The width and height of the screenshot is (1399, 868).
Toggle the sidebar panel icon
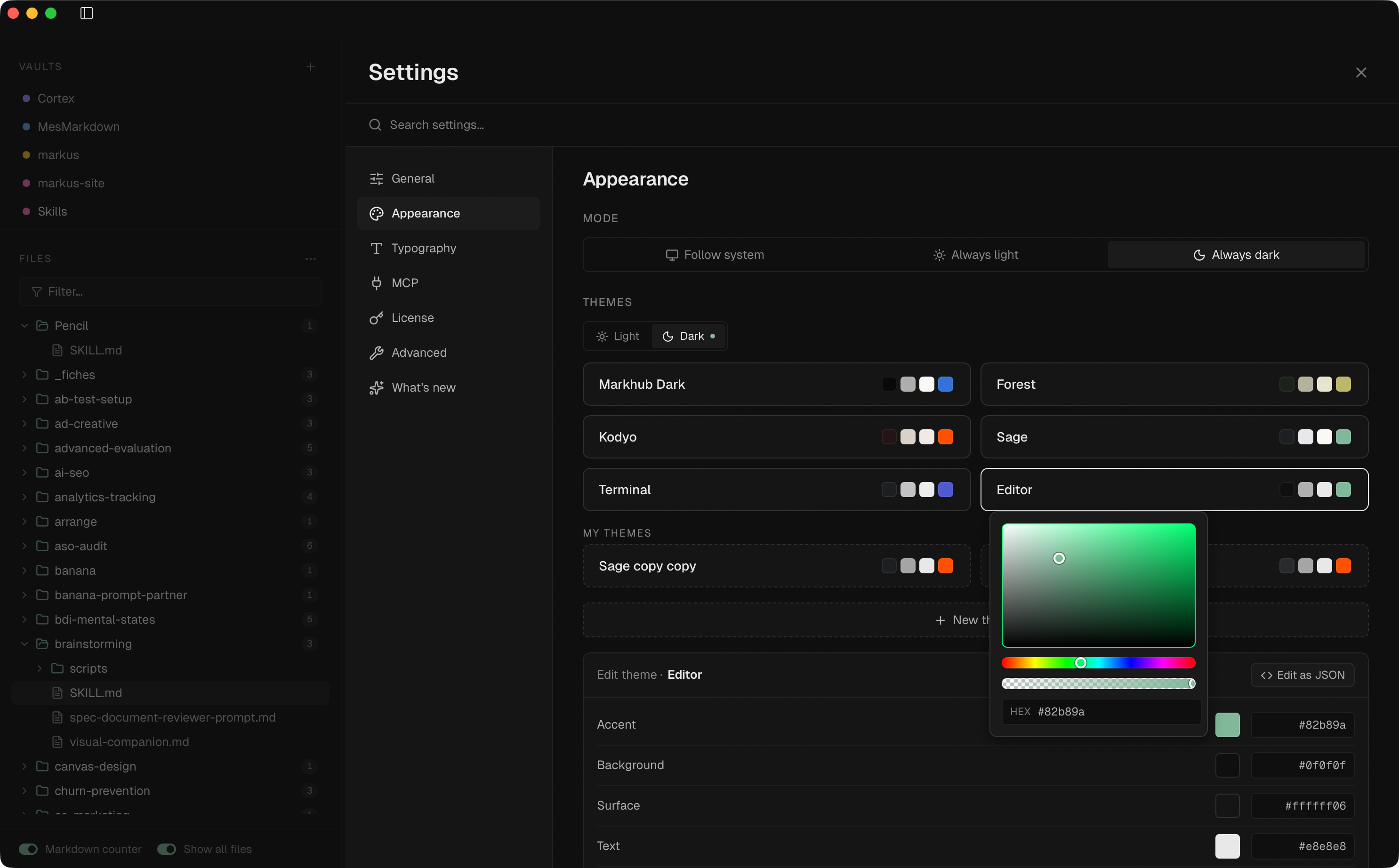(86, 13)
